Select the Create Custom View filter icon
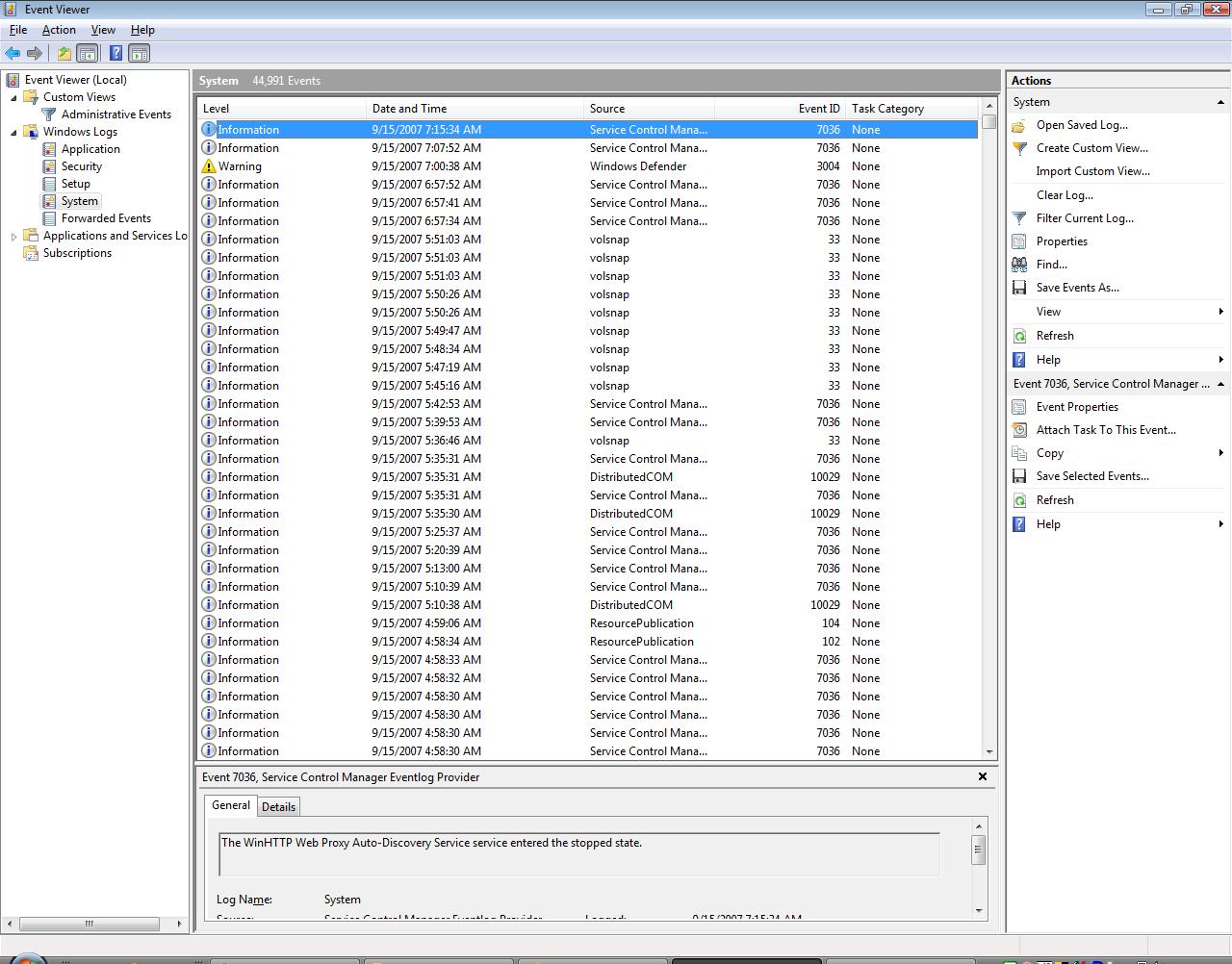 [x=1019, y=148]
